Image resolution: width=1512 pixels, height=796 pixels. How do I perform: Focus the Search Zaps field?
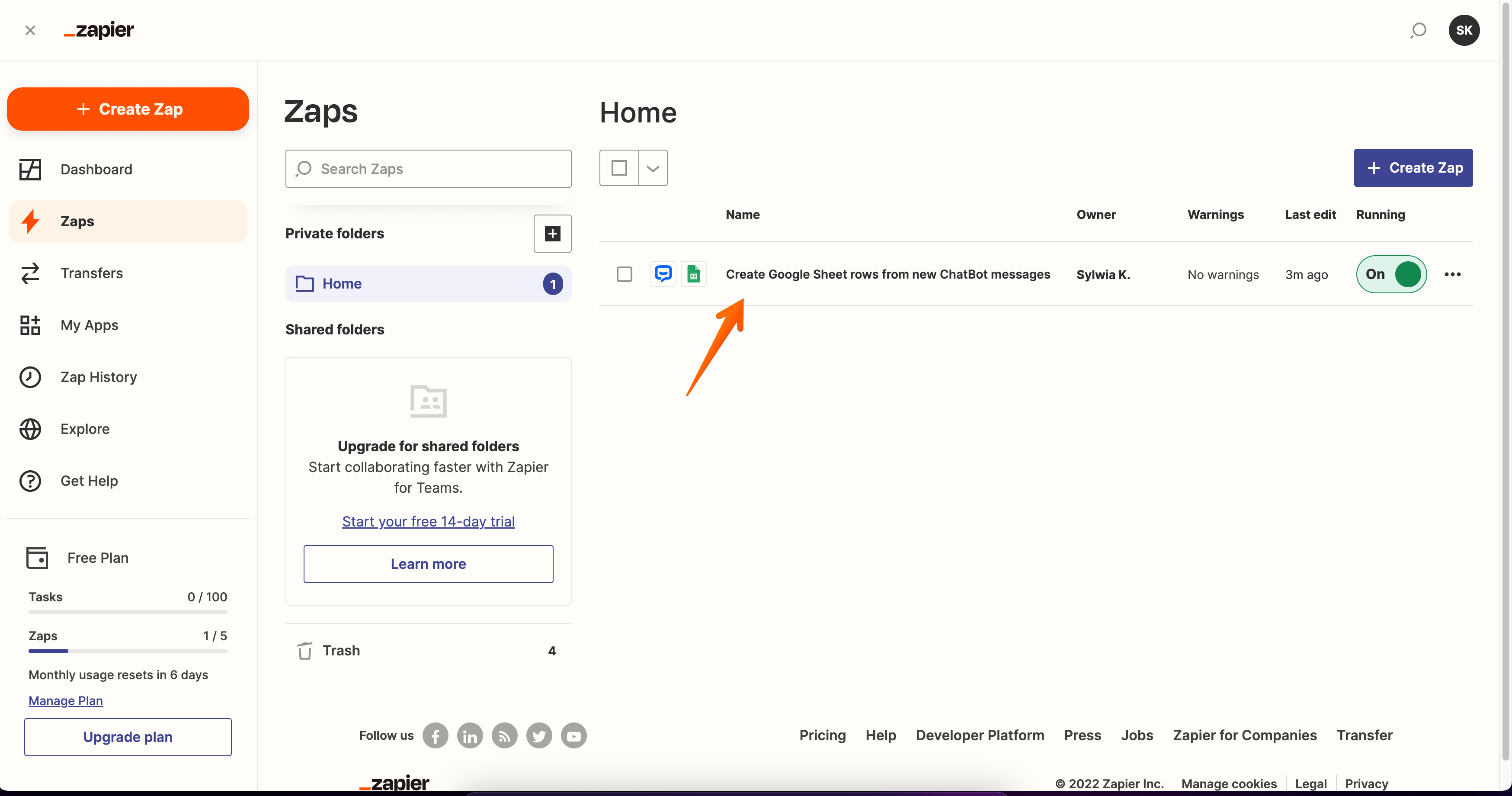point(429,169)
